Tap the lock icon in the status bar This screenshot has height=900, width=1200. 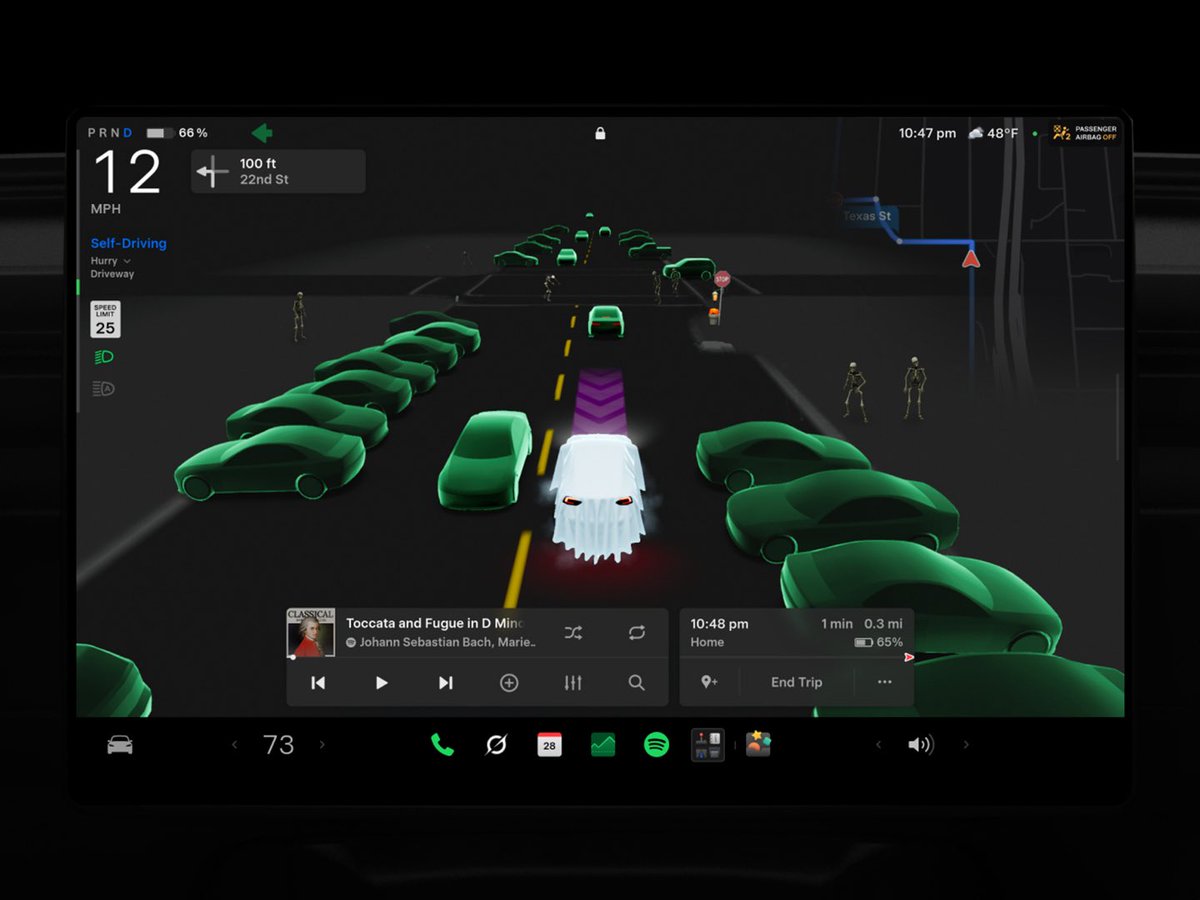[x=600, y=133]
